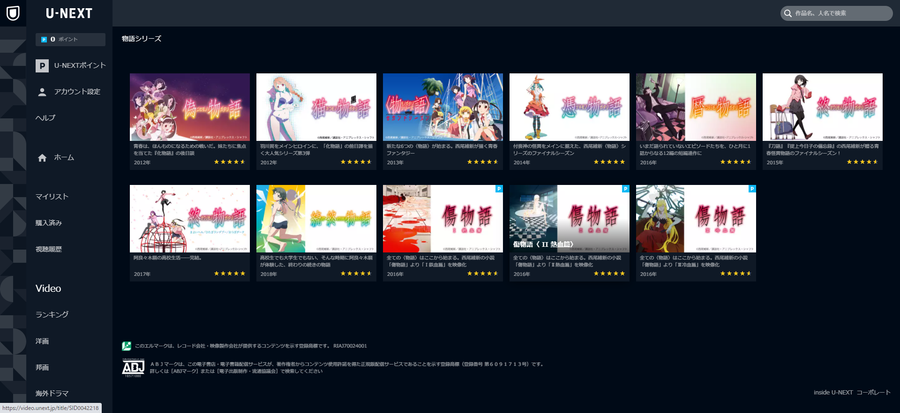Click description starting 新たな6つの〈物語〉が始まる
Screen dimensions: 900x413
[x=442, y=149]
